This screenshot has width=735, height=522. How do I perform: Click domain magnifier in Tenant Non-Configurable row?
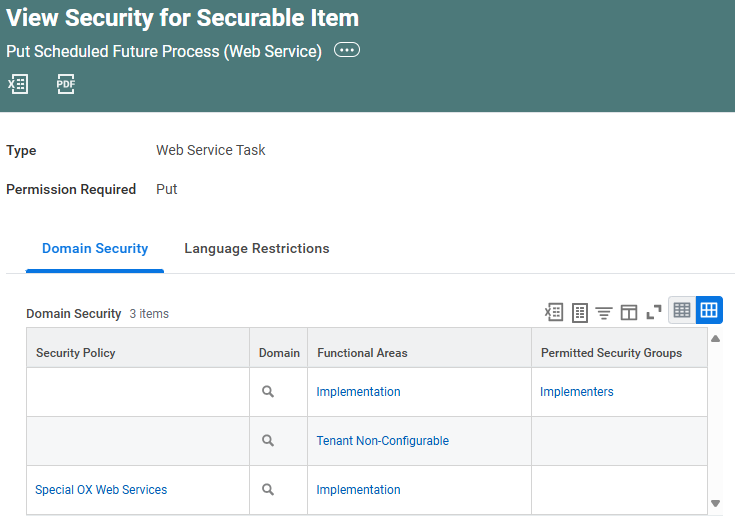[268, 441]
